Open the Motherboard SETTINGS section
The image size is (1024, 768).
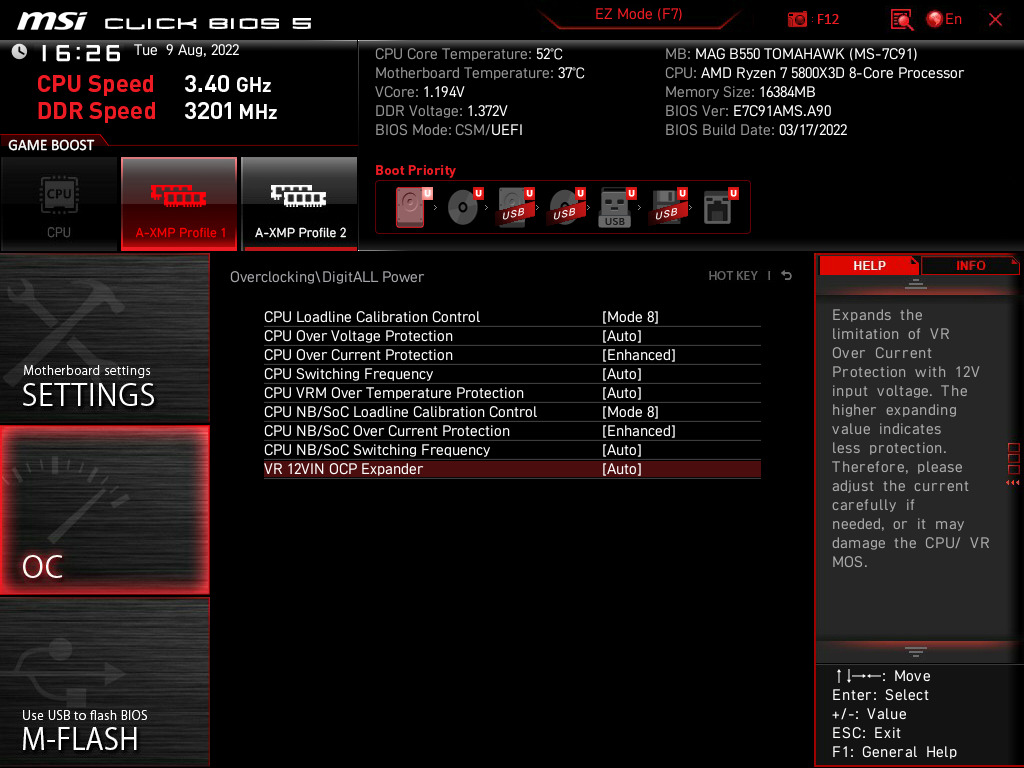click(x=104, y=338)
